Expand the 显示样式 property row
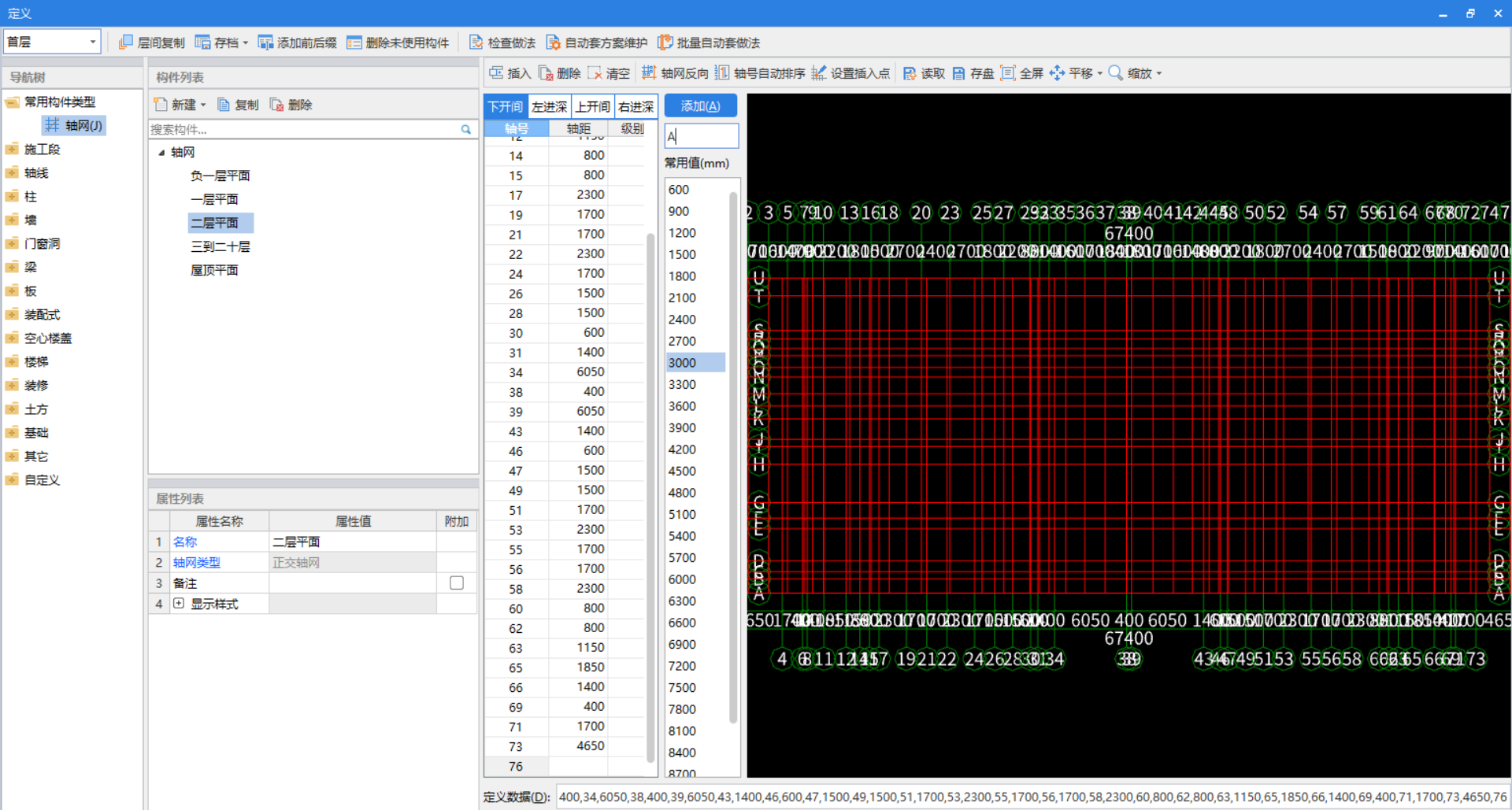This screenshot has height=810, width=1512. pos(179,603)
